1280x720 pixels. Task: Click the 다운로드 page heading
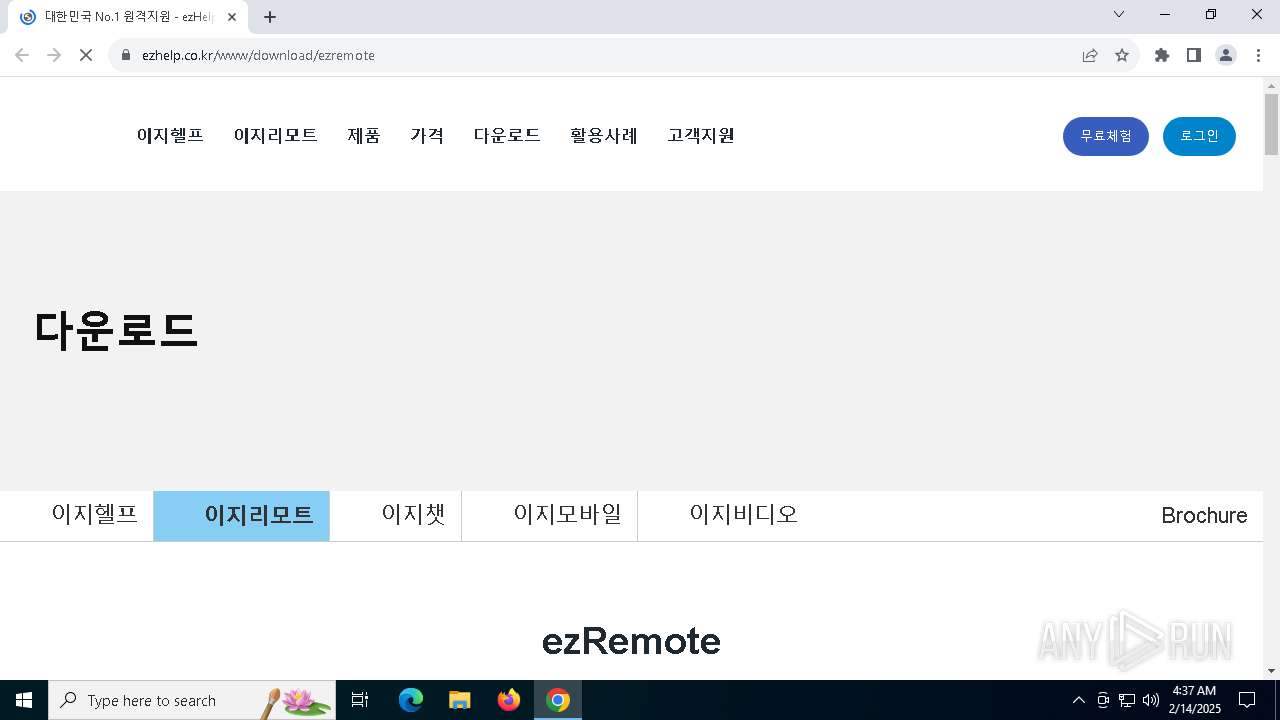(116, 330)
